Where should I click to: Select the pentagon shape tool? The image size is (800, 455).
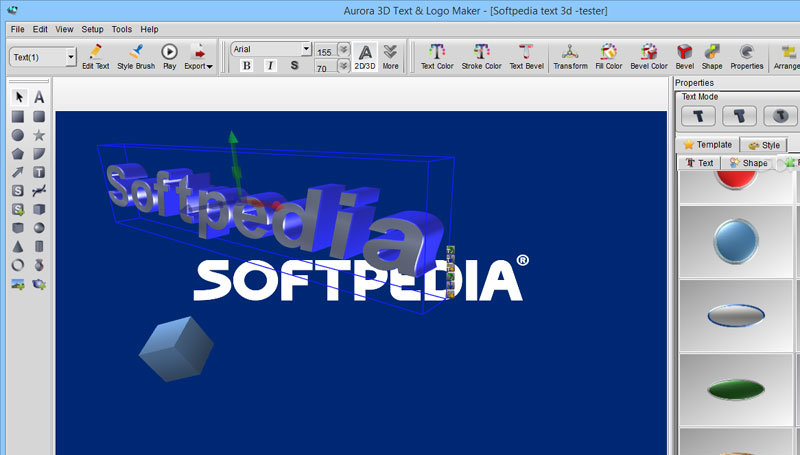(x=18, y=154)
